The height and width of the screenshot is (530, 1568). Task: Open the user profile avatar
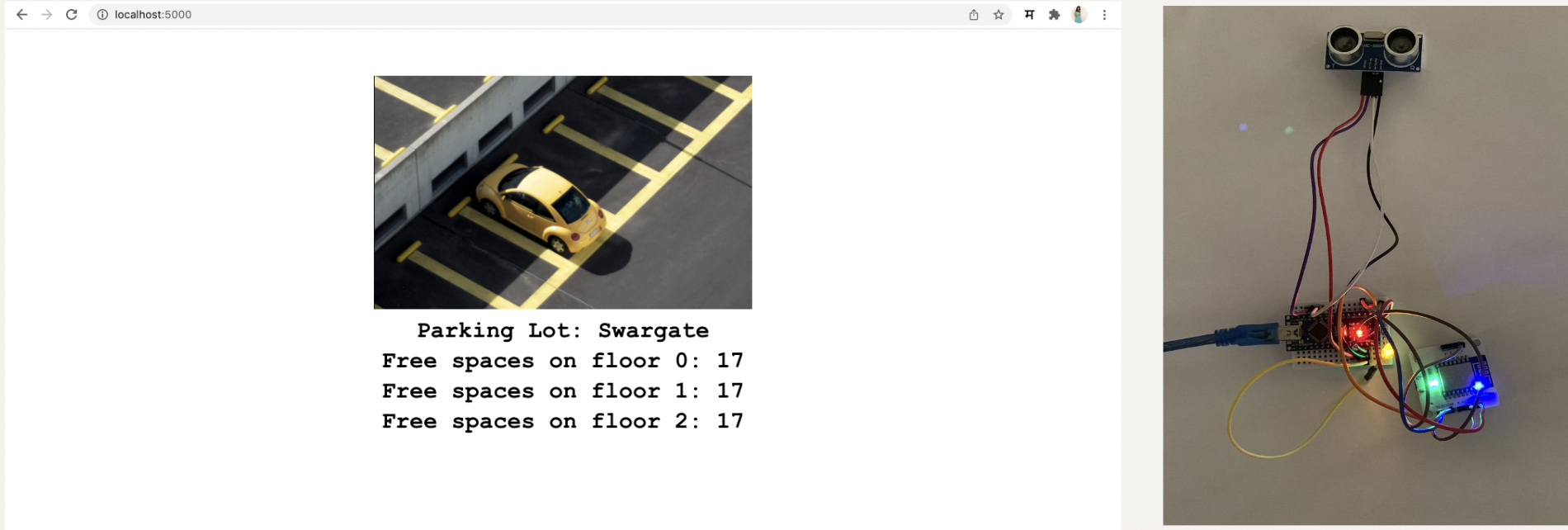tap(1079, 15)
